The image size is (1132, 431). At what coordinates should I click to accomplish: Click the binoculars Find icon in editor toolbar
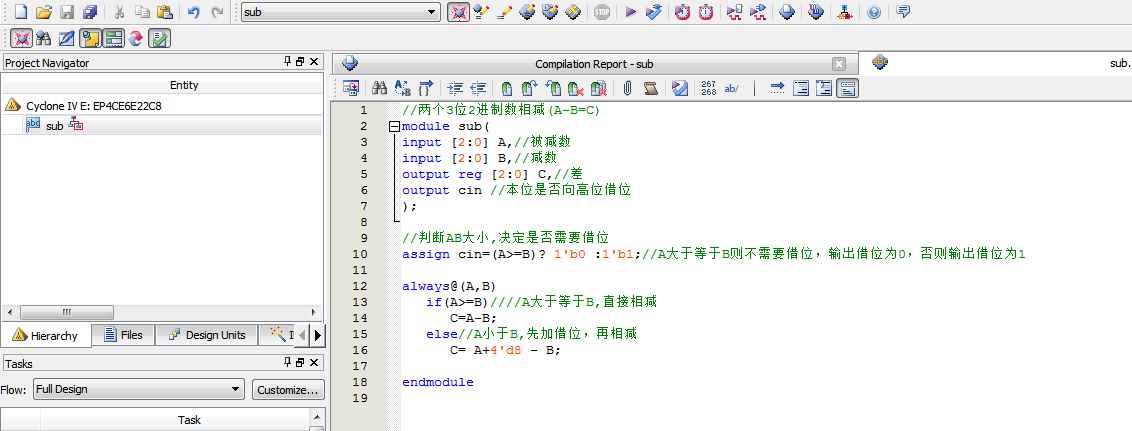(379, 88)
